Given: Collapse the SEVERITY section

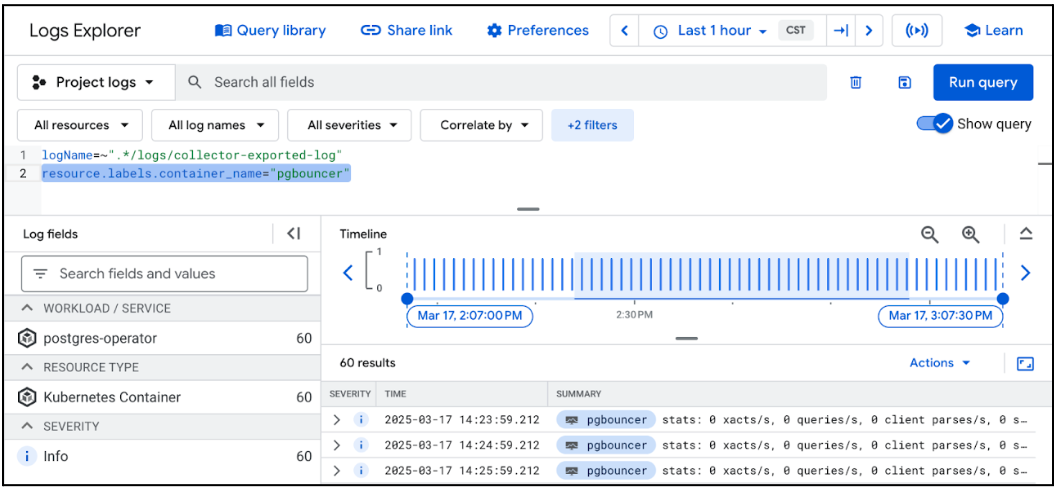Looking at the screenshot, I should tap(27, 426).
